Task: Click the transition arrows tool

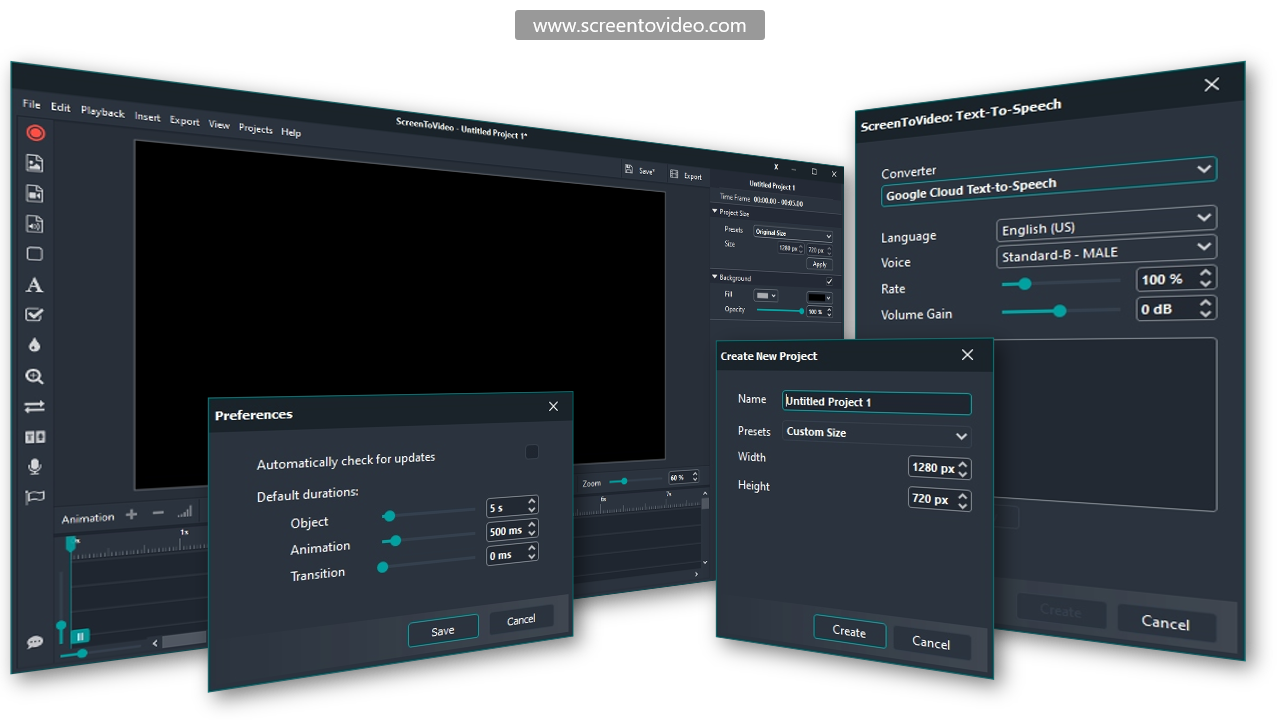Action: pos(35,406)
